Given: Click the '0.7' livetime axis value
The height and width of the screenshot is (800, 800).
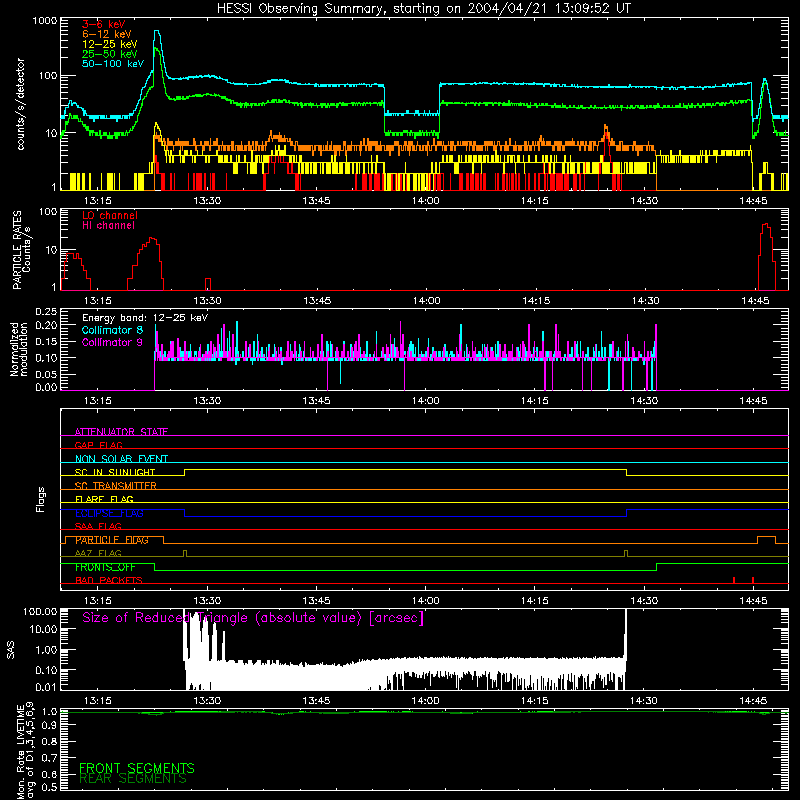Looking at the screenshot, I should [x=49, y=757].
